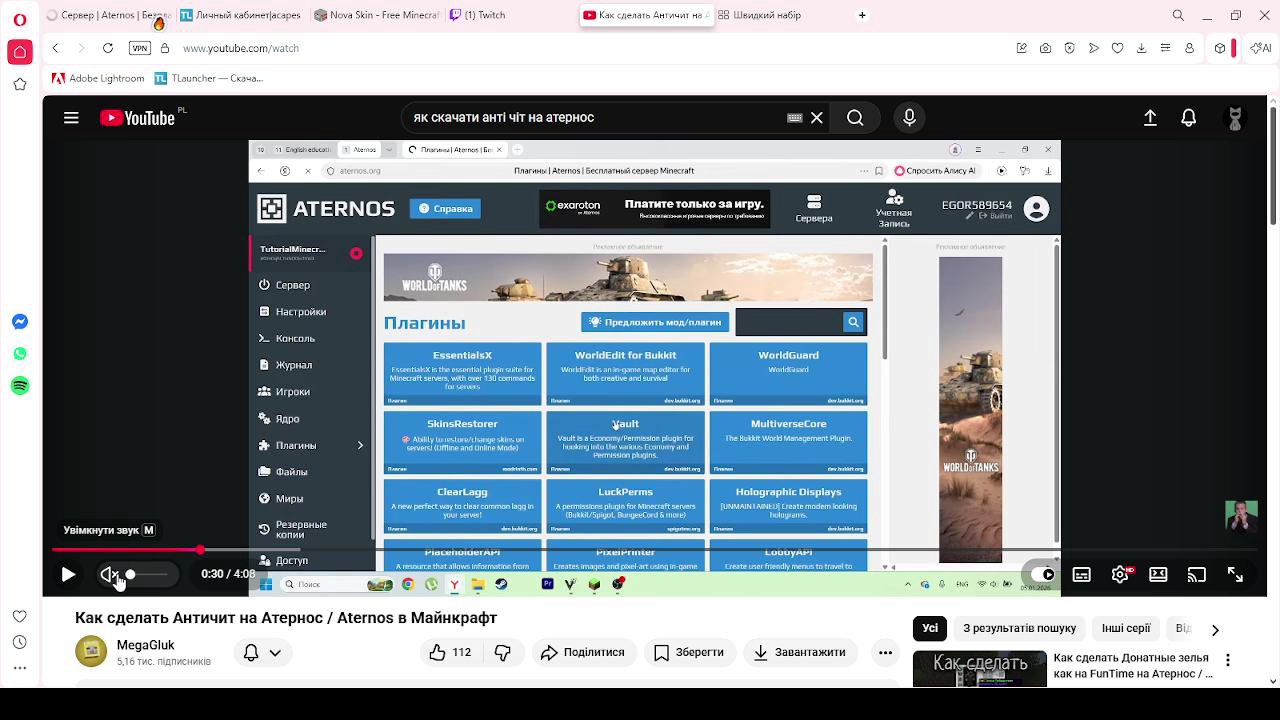Screen dimensions: 1280x720
Task: Select the З результатів пошуку chip
Action: tap(1019, 629)
